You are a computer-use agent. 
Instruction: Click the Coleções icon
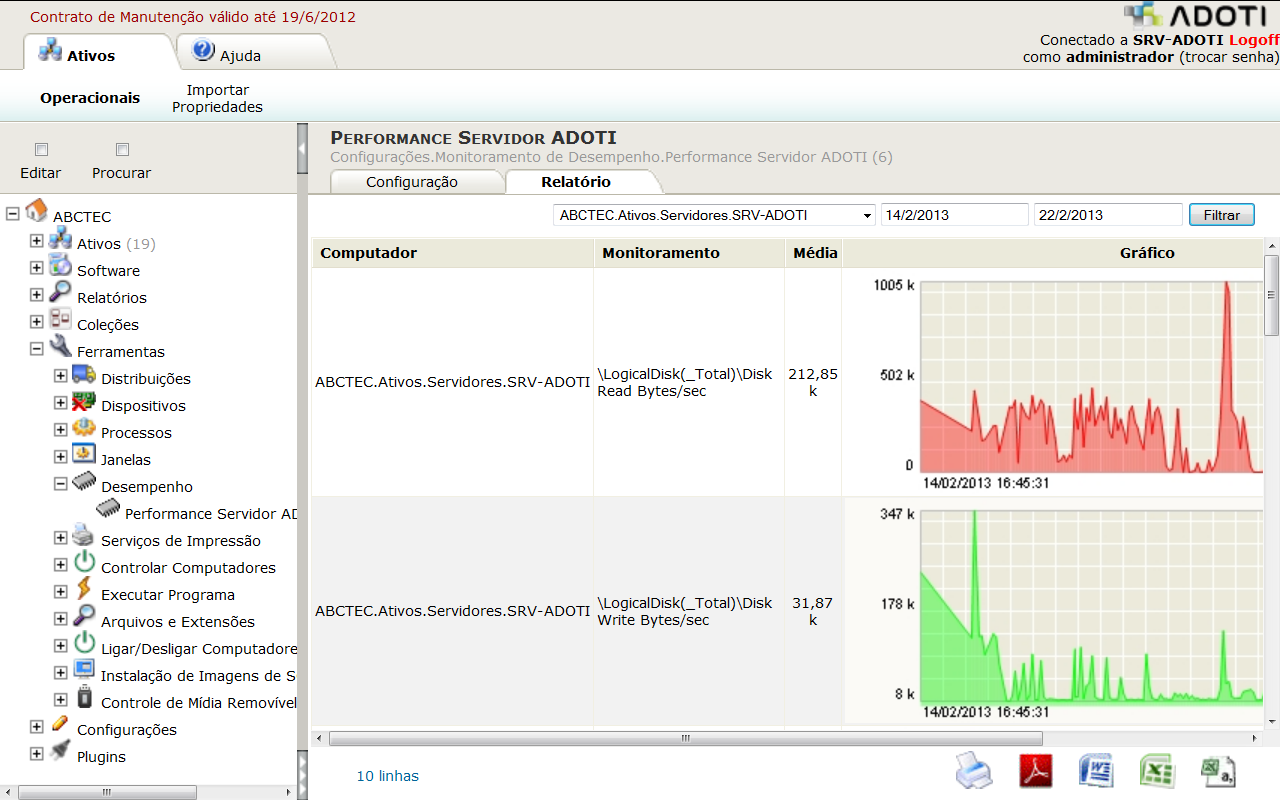61,320
